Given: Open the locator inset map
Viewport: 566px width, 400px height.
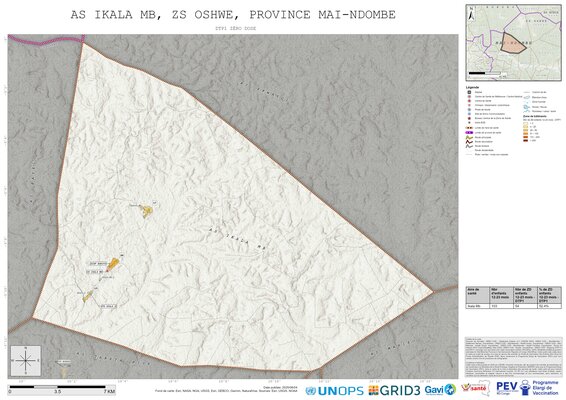Looking at the screenshot, I should (x=513, y=42).
